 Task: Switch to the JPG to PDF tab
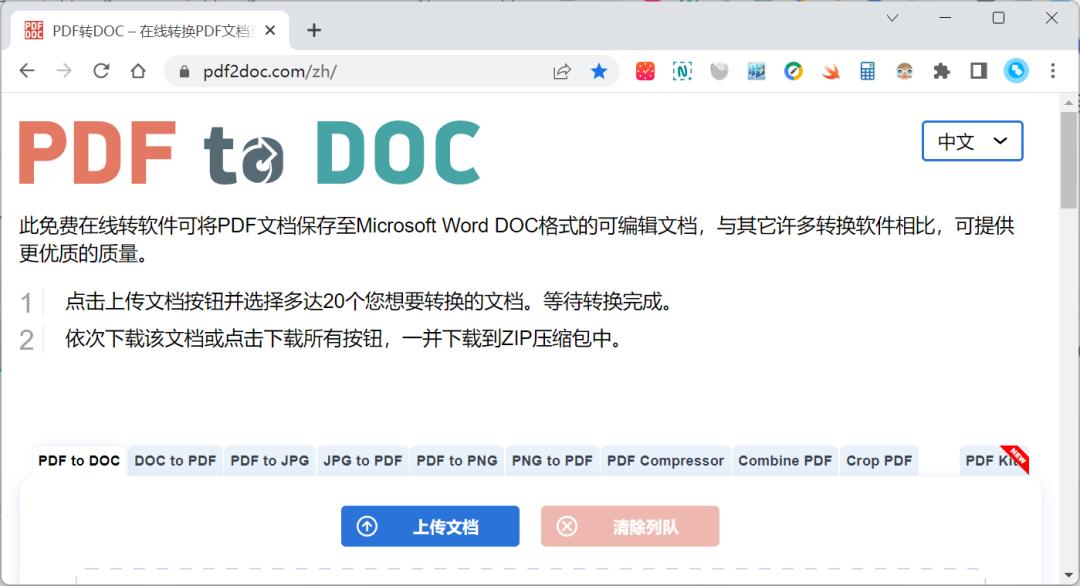click(x=363, y=460)
